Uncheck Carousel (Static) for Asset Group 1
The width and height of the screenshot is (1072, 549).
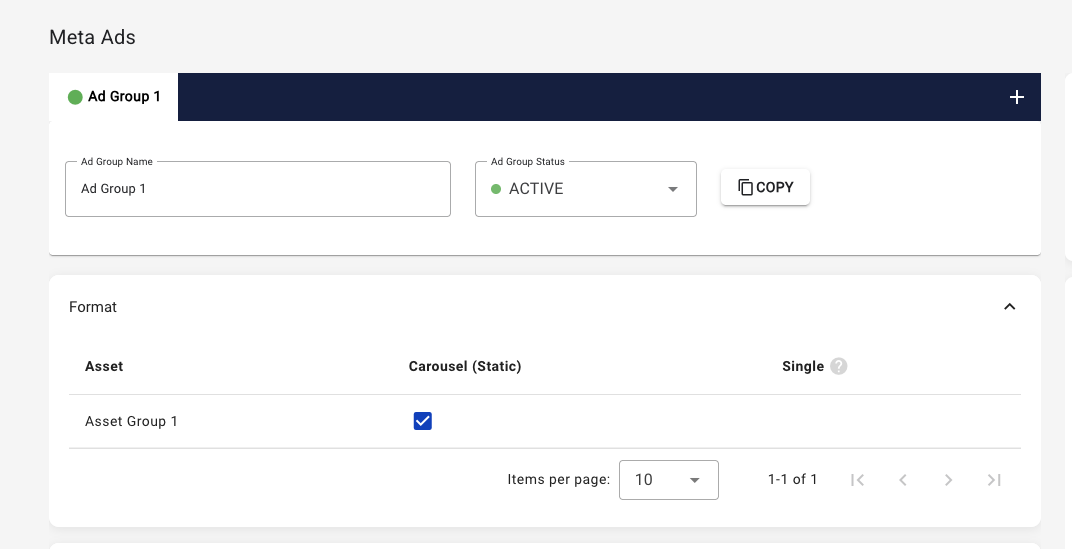(x=422, y=421)
